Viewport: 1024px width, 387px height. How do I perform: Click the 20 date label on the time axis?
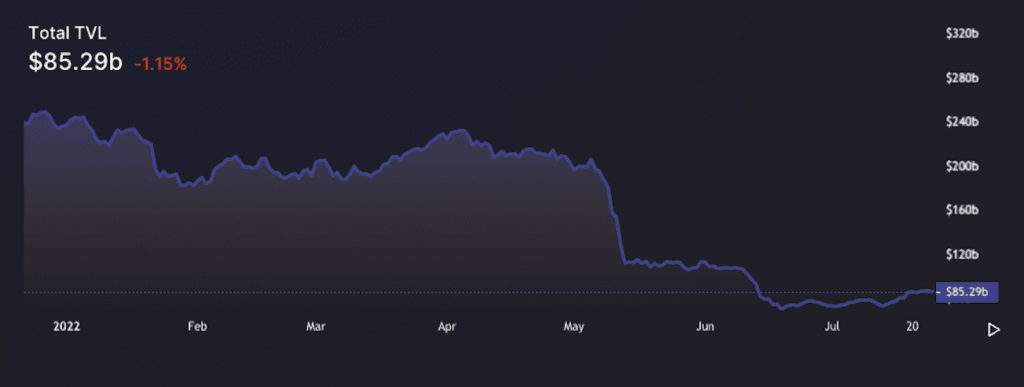914,326
